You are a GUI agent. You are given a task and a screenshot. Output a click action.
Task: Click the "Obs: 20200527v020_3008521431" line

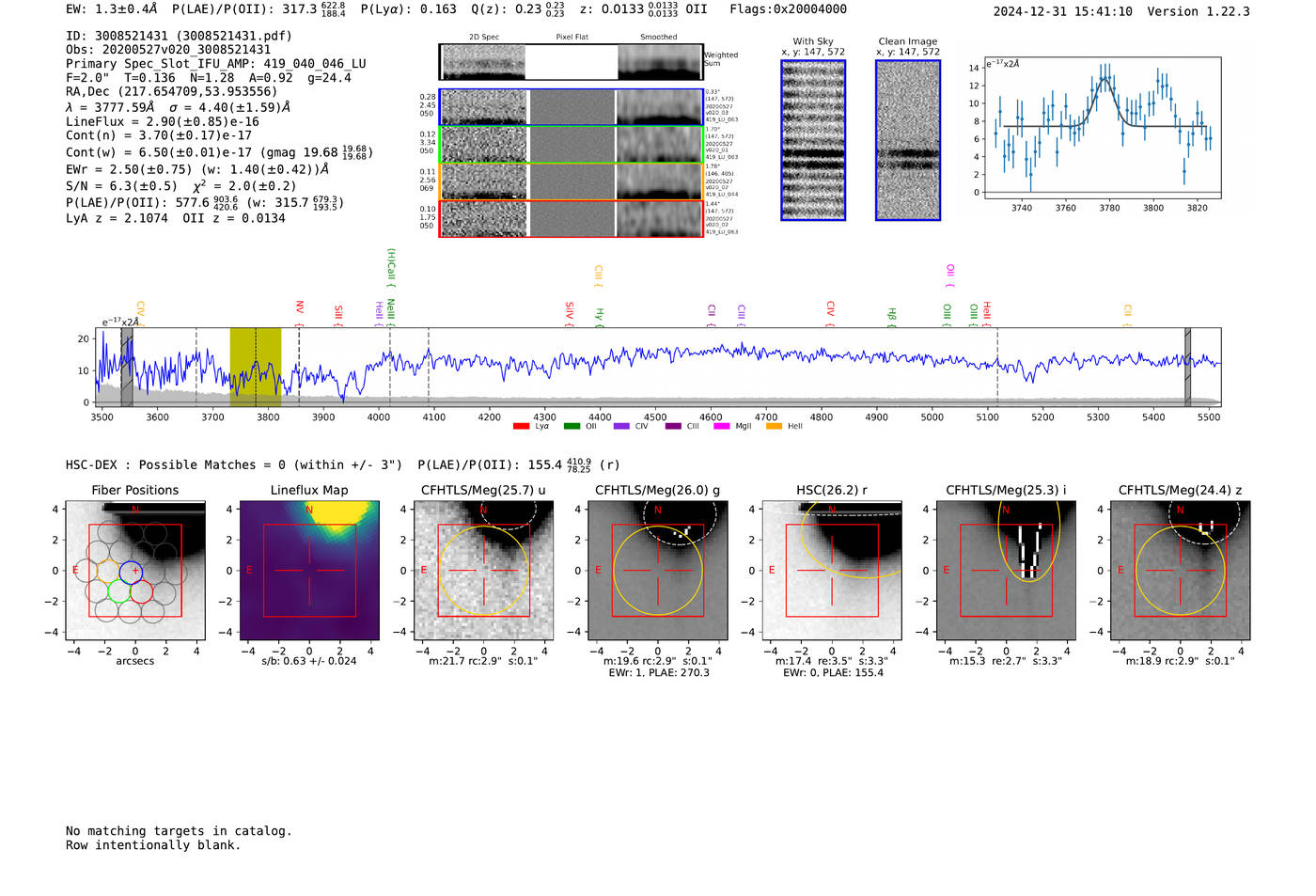tap(168, 50)
